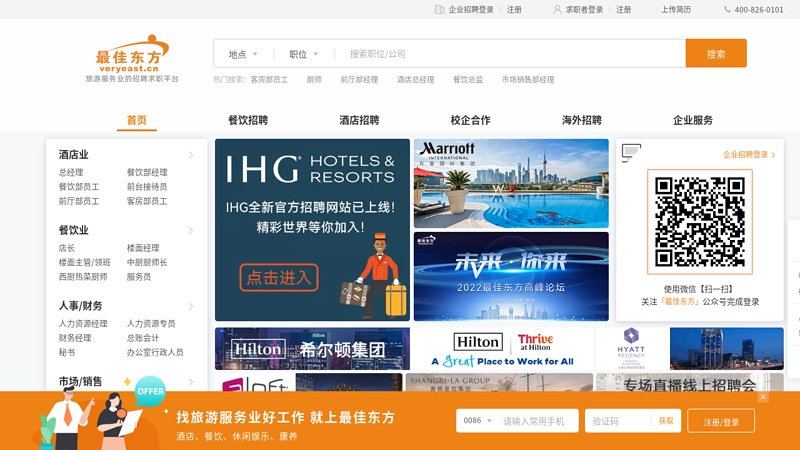Click the veryeast.cn site logo
This screenshot has height=450, width=800.
pyautogui.click(x=132, y=58)
